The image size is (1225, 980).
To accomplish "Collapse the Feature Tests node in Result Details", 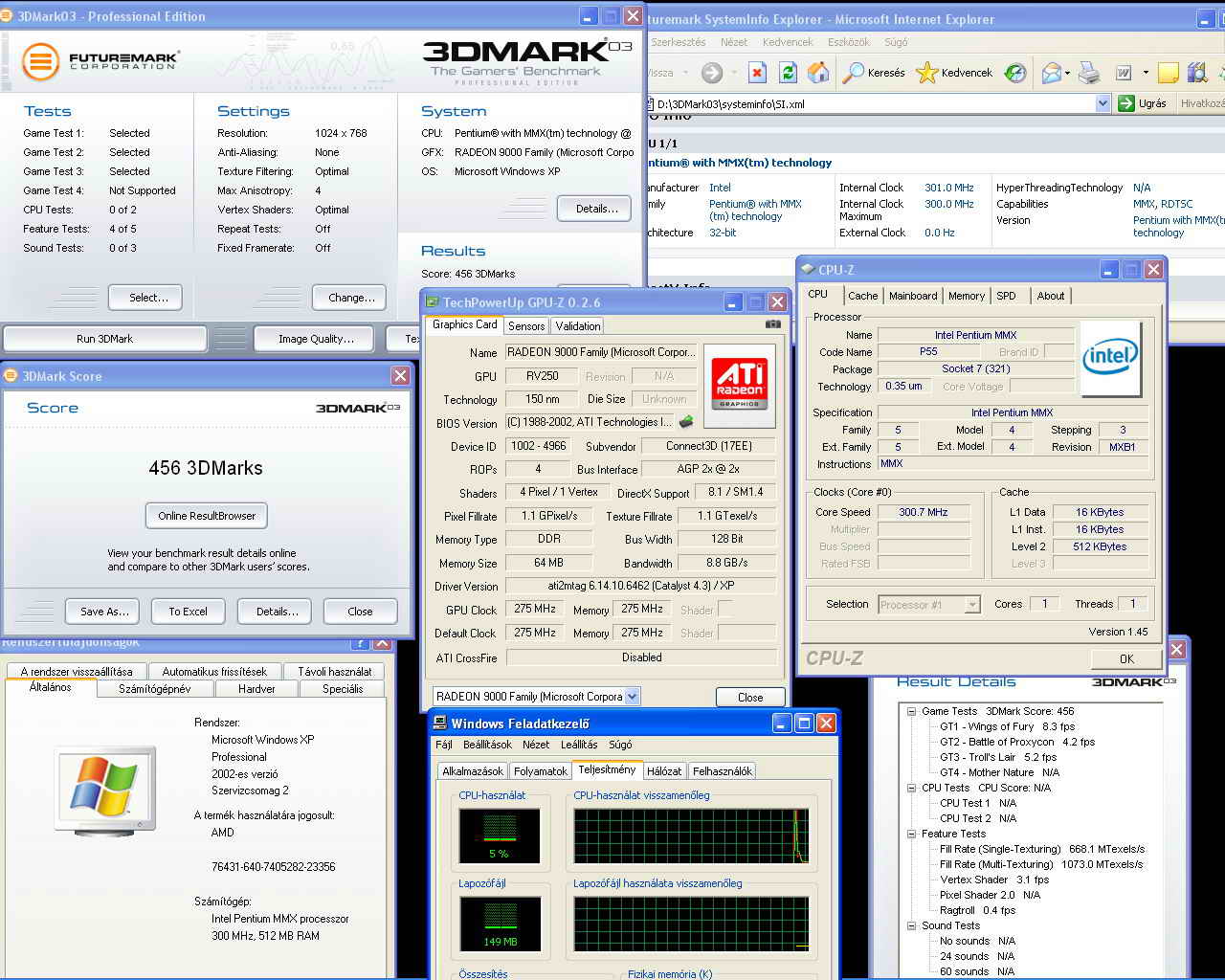I will pyautogui.click(x=911, y=834).
